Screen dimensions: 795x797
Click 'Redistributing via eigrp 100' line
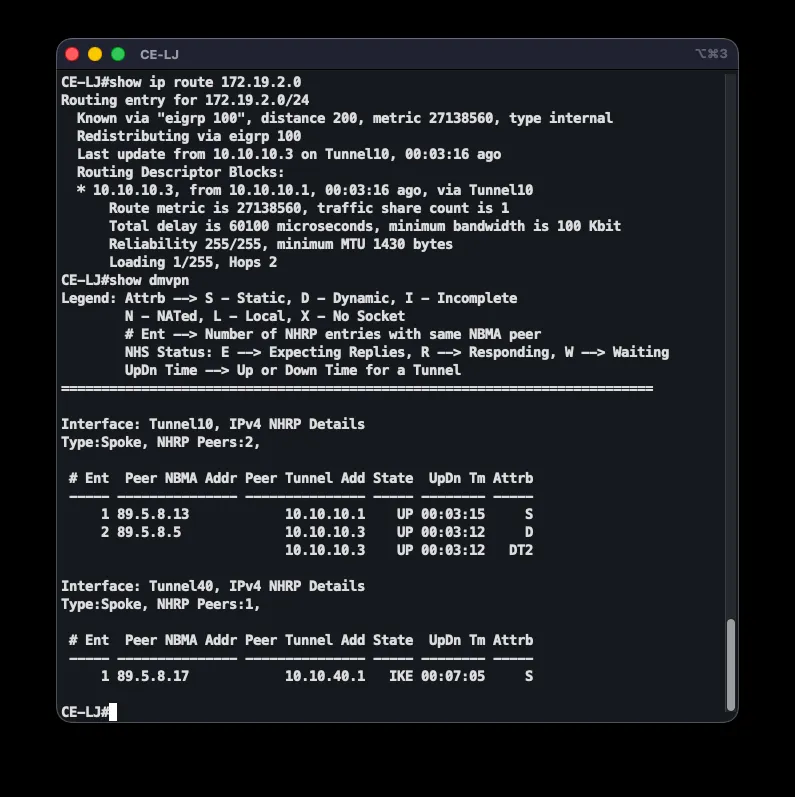(189, 136)
